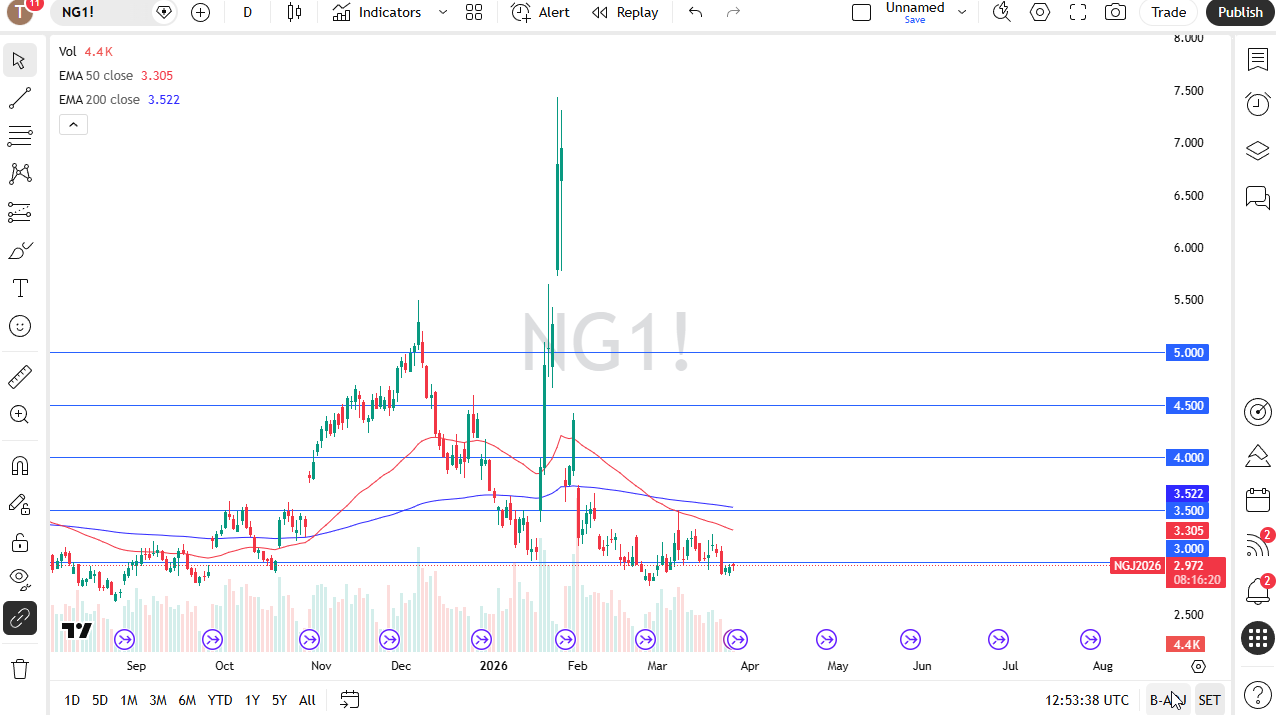
Task: Open quick search icon
Action: 1001,12
